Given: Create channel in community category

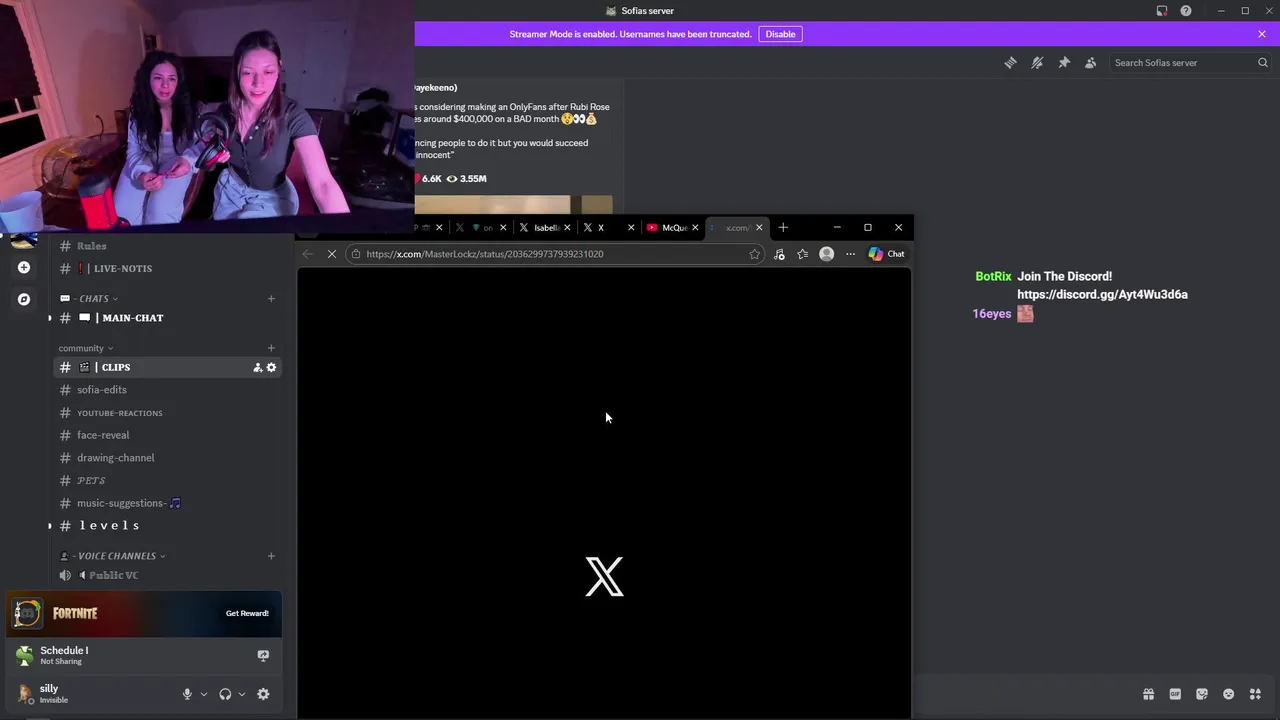Looking at the screenshot, I should (x=271, y=348).
